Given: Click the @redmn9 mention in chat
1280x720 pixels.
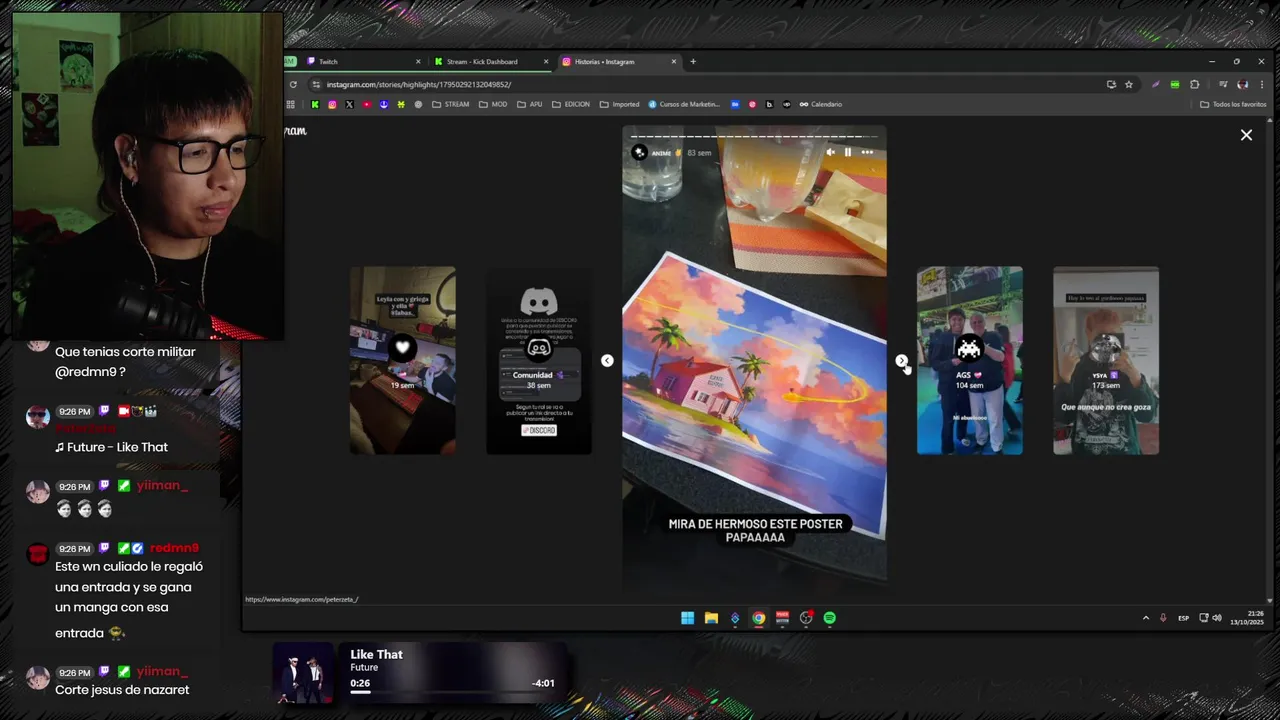Looking at the screenshot, I should pyautogui.click(x=86, y=372).
